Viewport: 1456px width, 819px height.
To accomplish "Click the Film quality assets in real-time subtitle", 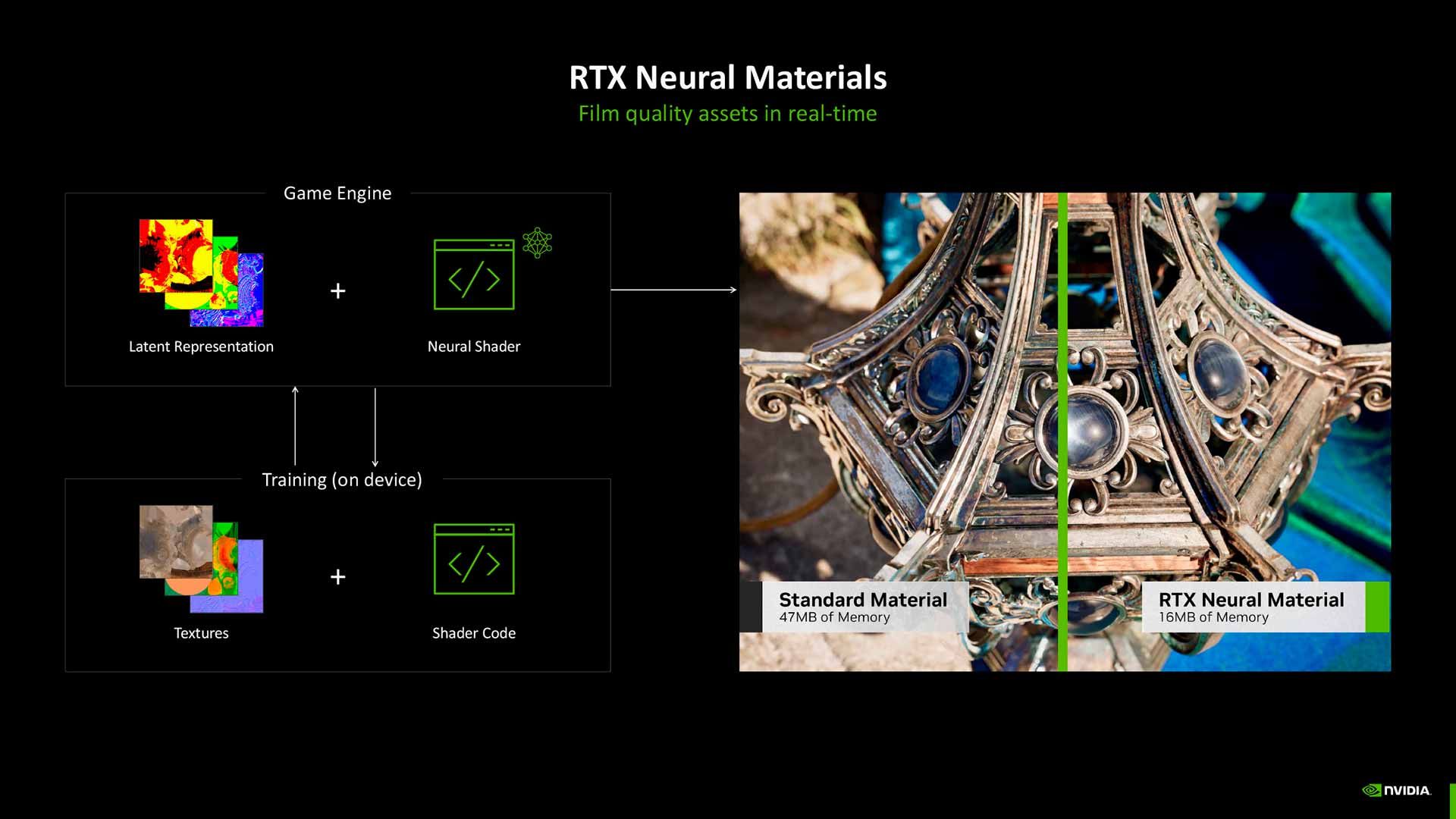I will [727, 113].
